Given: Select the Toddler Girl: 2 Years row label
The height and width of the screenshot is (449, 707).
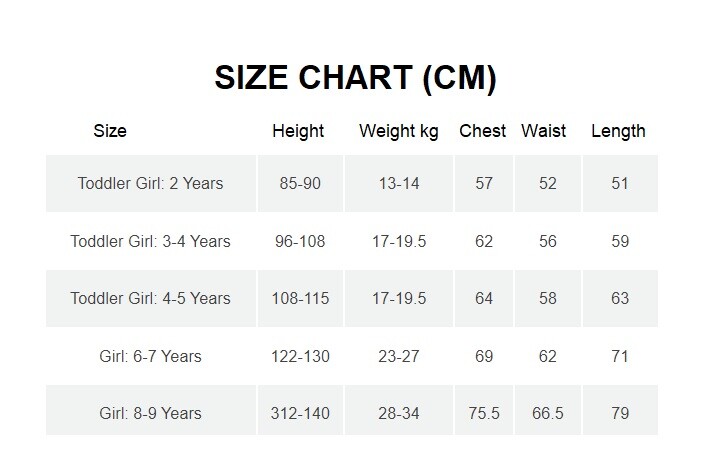Looking at the screenshot, I should coord(150,183).
